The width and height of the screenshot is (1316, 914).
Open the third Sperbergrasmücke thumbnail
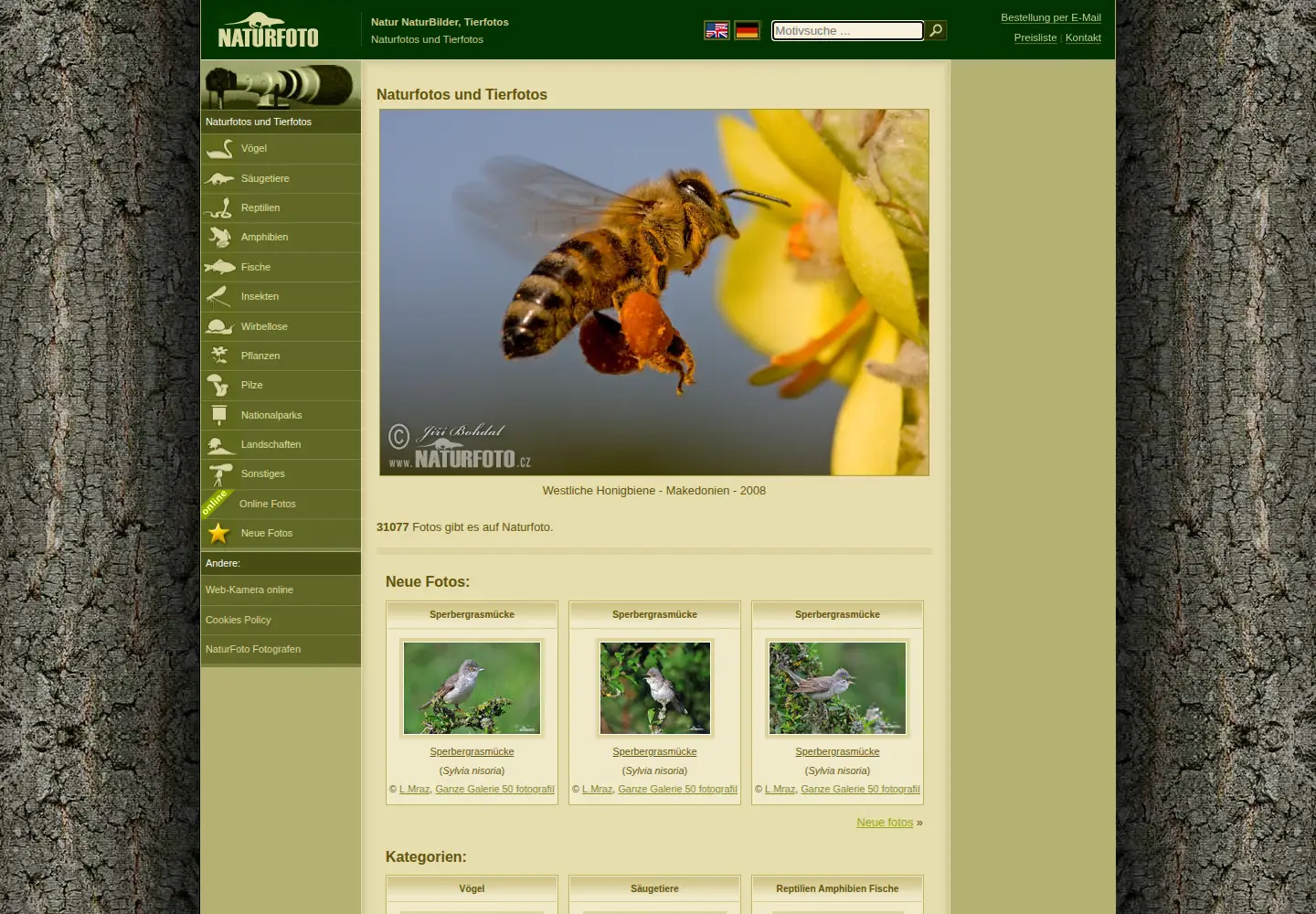tap(837, 687)
